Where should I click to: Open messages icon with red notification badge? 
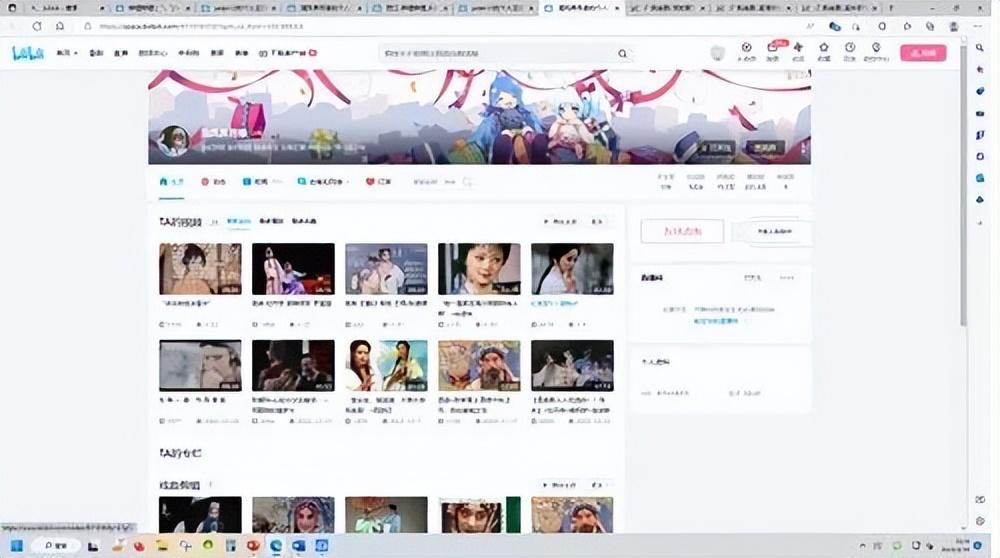[772, 50]
